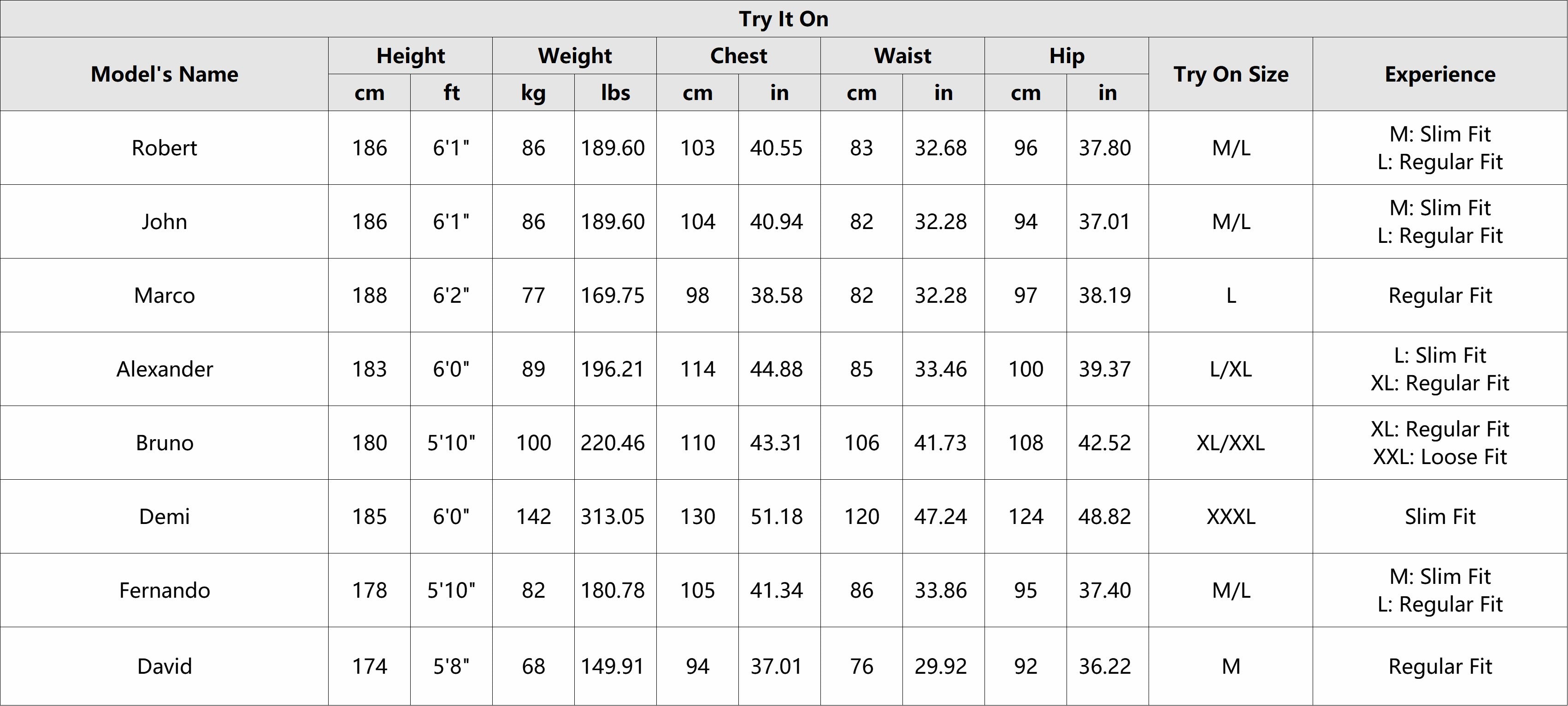Click the Weight column header
The image size is (1568, 706).
575,56
